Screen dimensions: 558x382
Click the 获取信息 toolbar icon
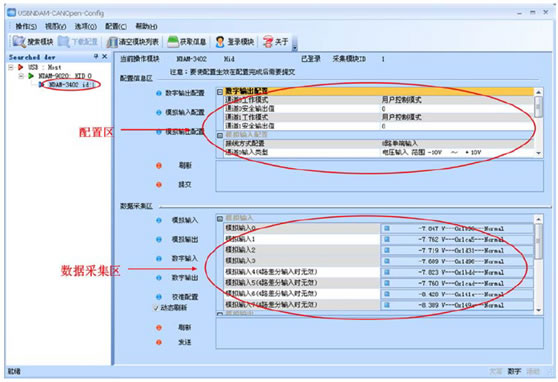coord(173,42)
